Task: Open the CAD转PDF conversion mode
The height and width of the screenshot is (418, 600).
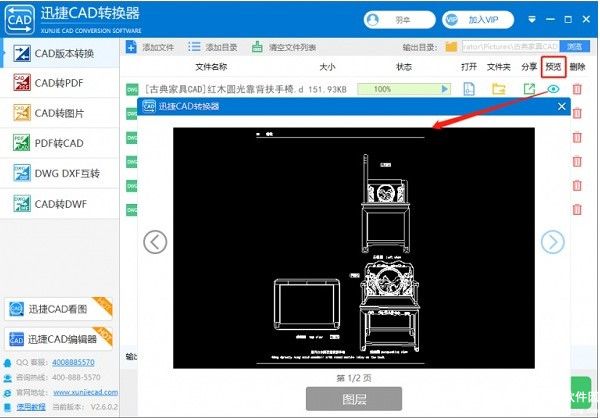Action: coord(60,83)
